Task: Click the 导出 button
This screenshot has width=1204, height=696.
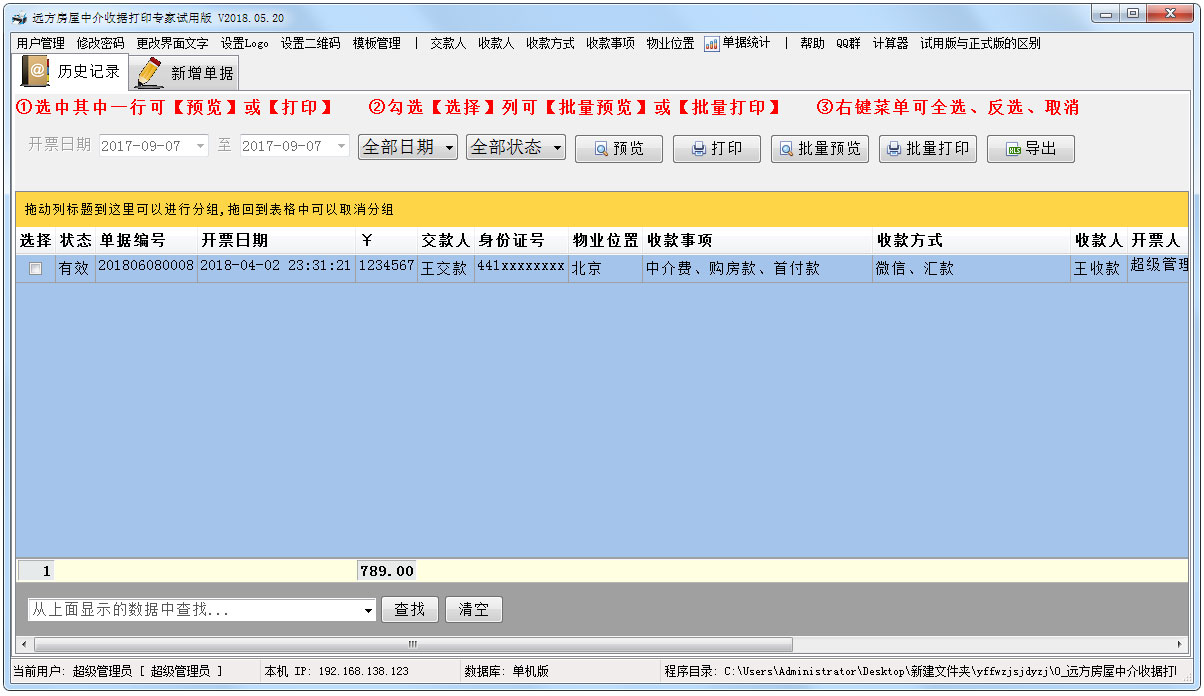Action: point(1030,149)
